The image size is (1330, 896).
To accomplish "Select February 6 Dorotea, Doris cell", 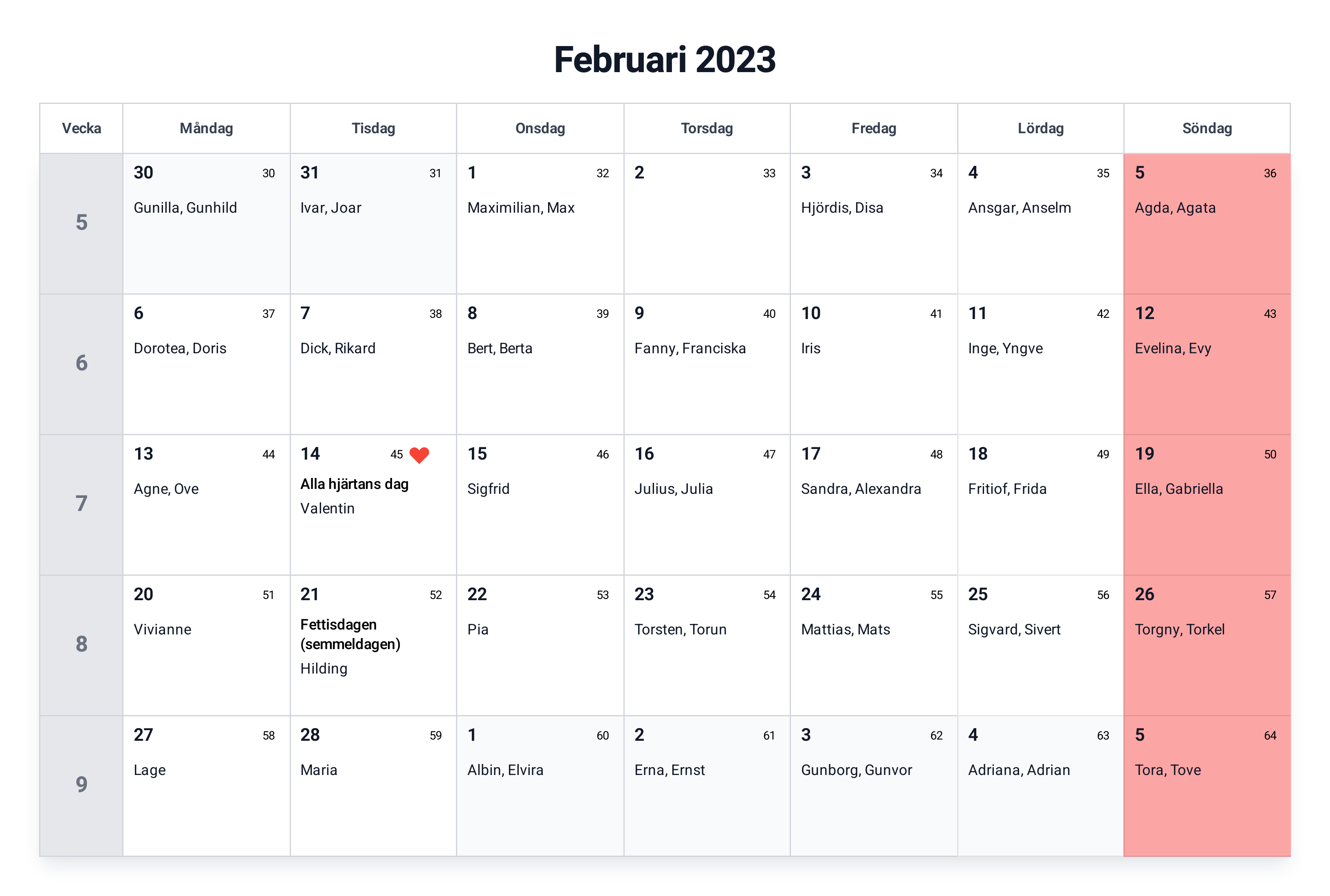I will click(x=206, y=364).
